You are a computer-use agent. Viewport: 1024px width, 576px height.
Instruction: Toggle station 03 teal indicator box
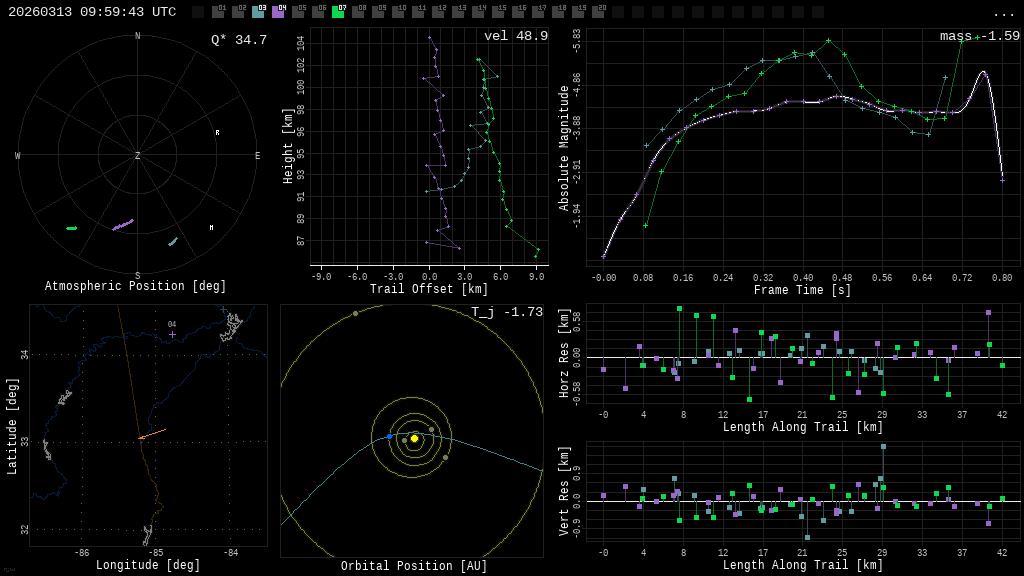coord(258,12)
